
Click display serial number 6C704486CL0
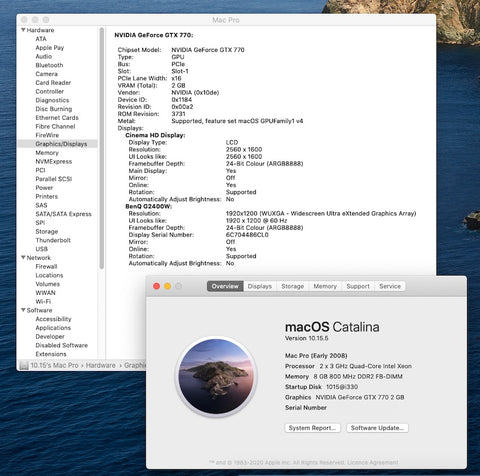click(247, 235)
